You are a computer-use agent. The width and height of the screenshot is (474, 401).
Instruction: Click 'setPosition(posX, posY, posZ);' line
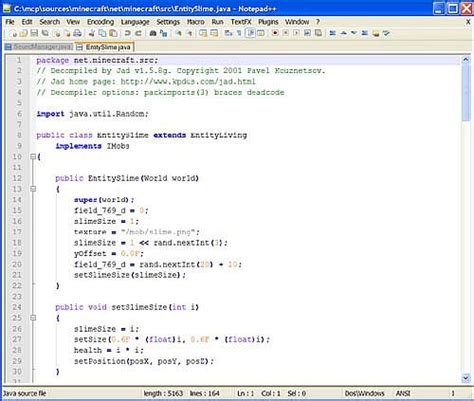[144, 361]
